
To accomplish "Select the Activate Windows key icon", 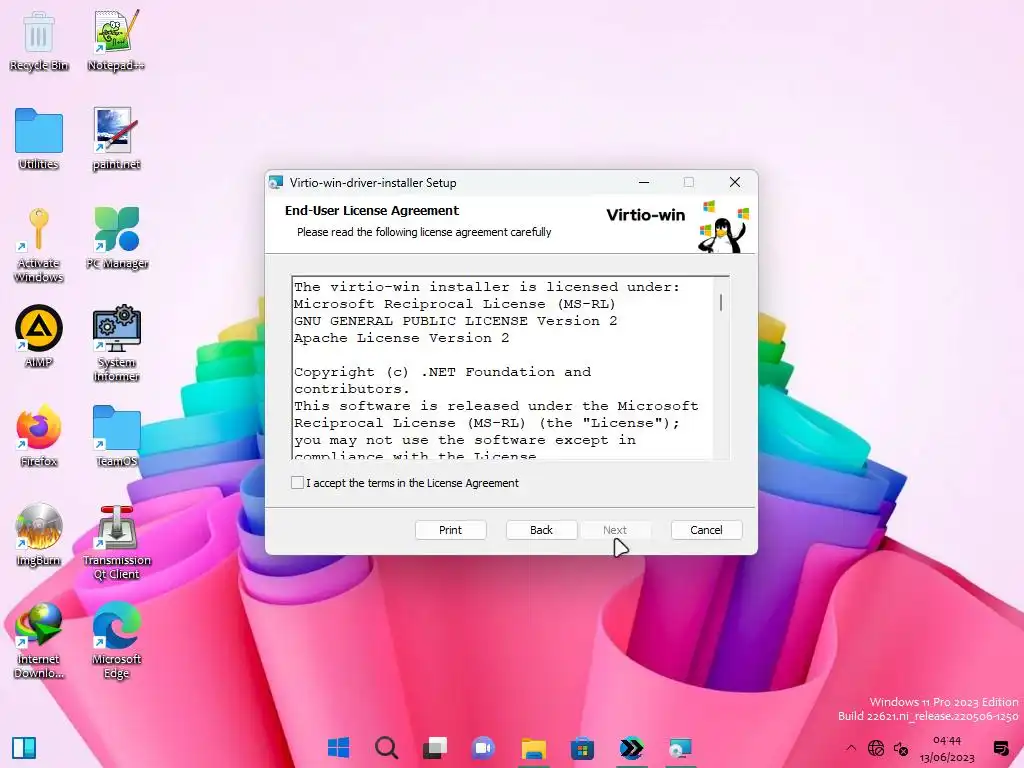I will coord(39,244).
